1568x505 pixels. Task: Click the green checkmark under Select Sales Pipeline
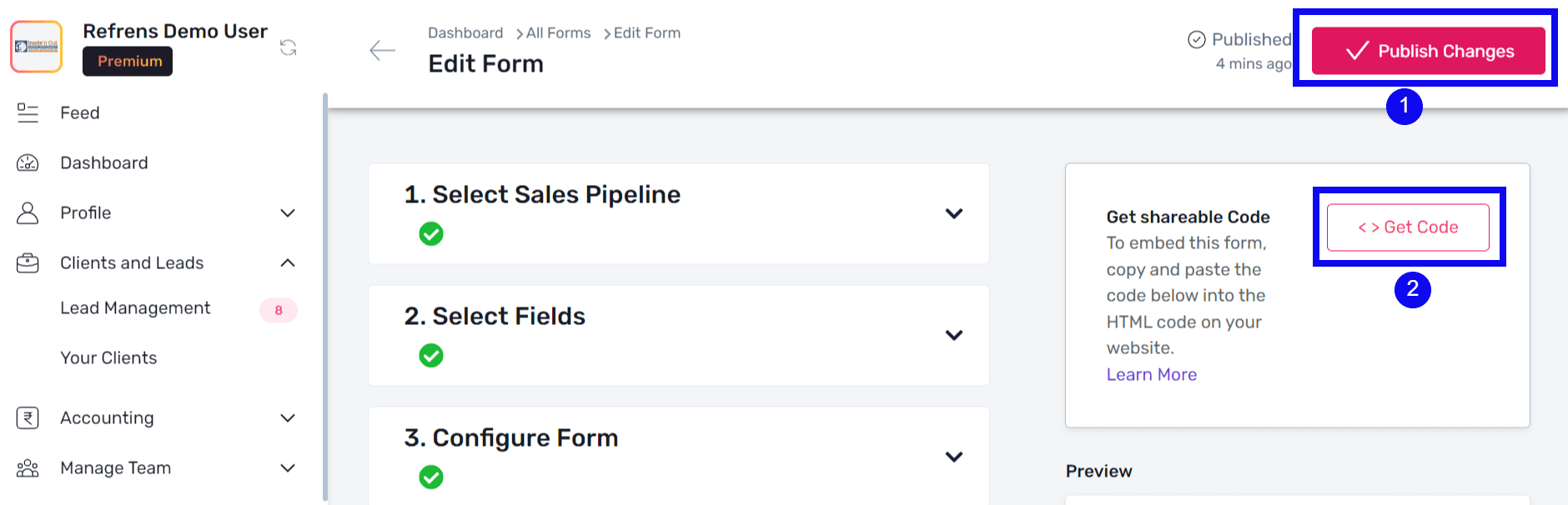click(431, 233)
